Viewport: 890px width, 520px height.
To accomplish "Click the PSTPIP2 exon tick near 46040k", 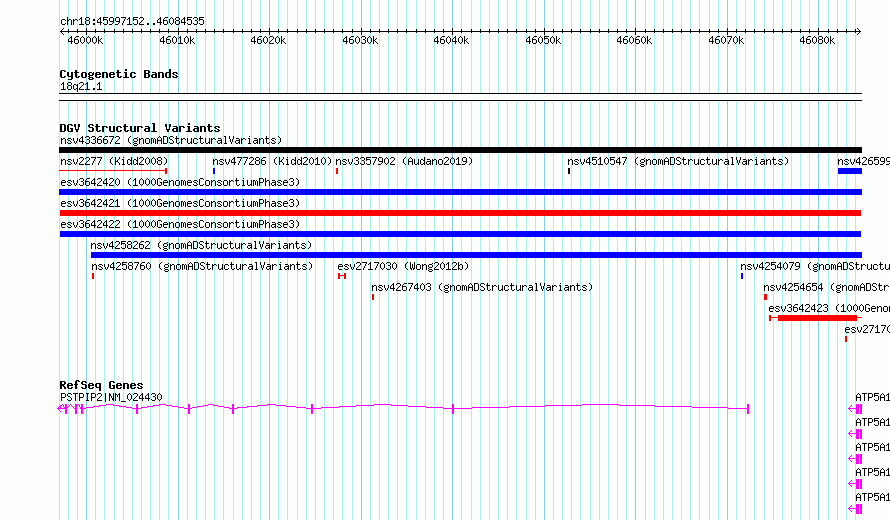I will pos(453,409).
